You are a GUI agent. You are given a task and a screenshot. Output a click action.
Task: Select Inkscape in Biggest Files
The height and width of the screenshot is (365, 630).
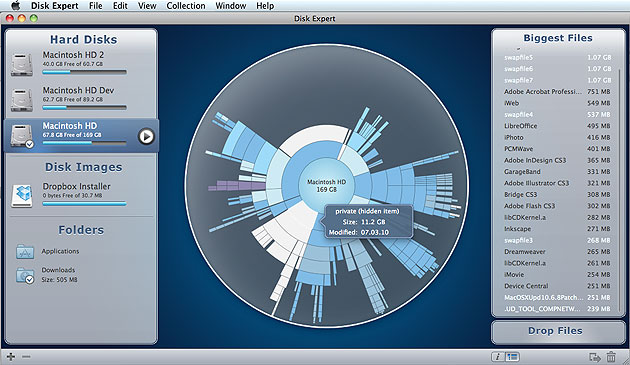coord(558,229)
